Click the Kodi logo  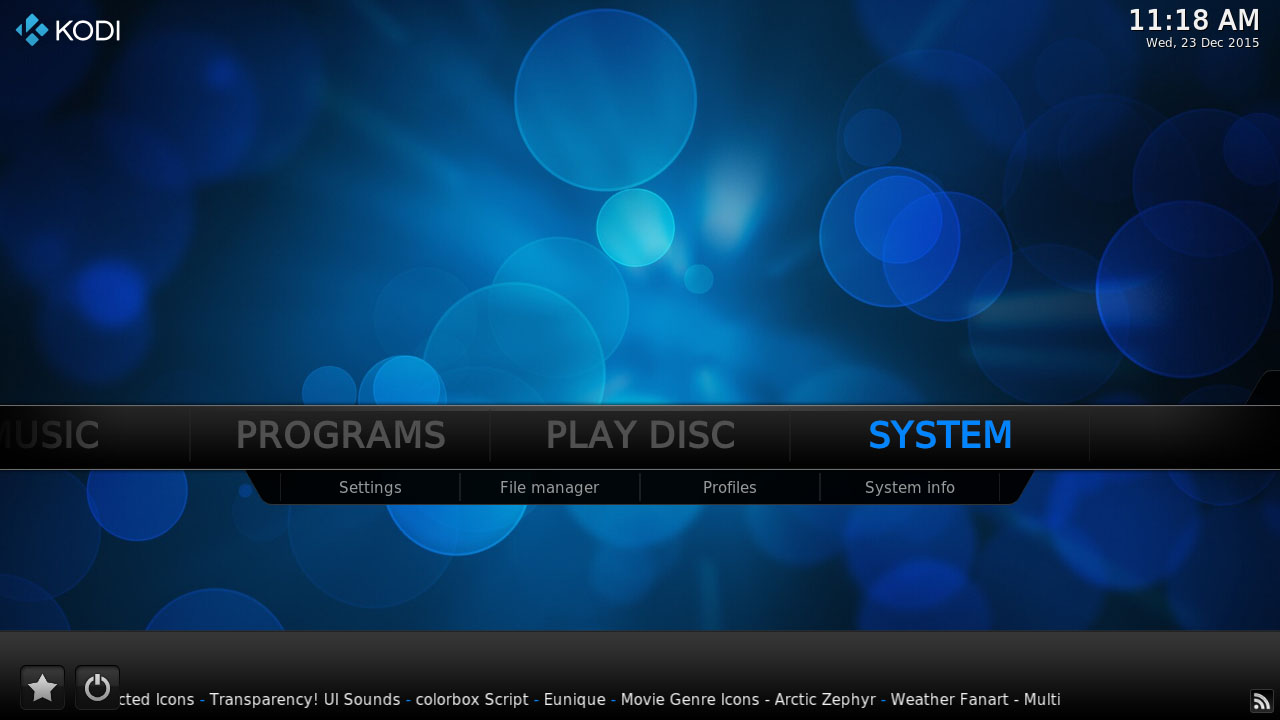click(x=68, y=30)
